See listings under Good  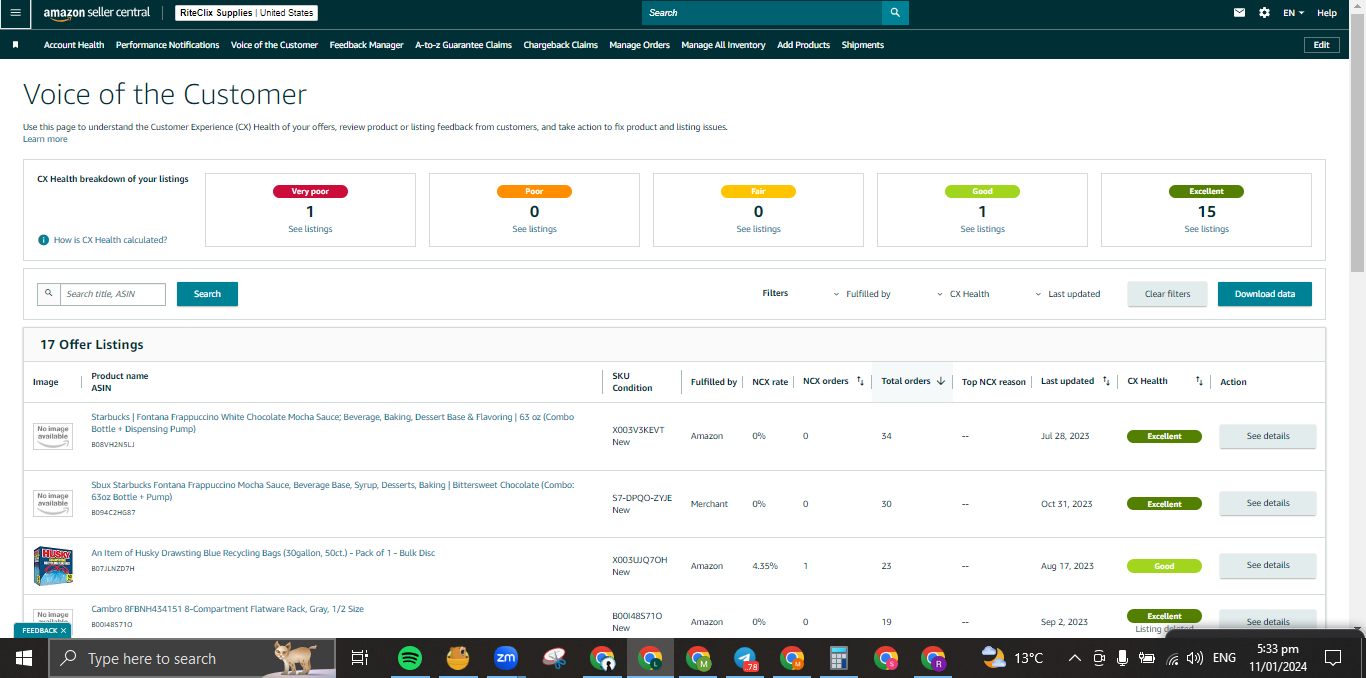(982, 229)
